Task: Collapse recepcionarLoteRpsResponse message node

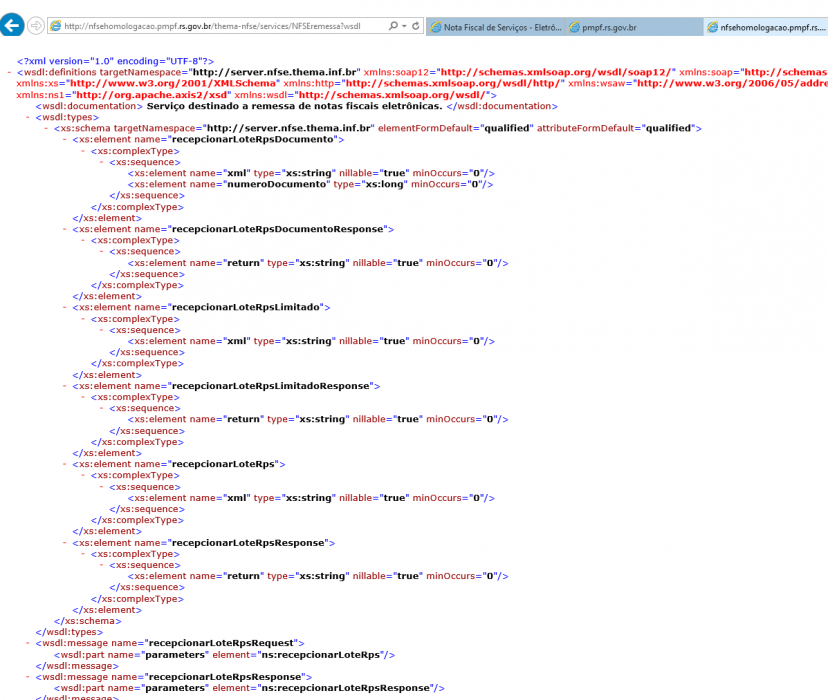Action: [28, 677]
